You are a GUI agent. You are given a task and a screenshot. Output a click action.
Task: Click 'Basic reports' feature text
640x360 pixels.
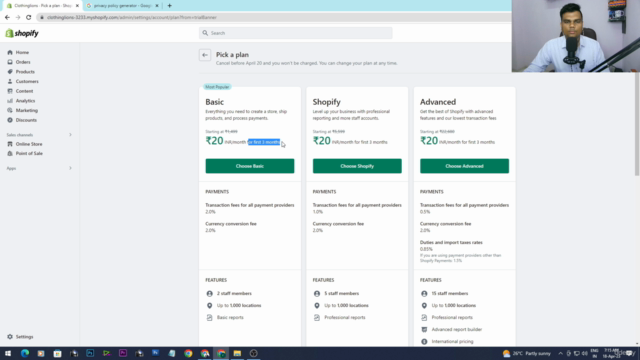pyautogui.click(x=230, y=318)
